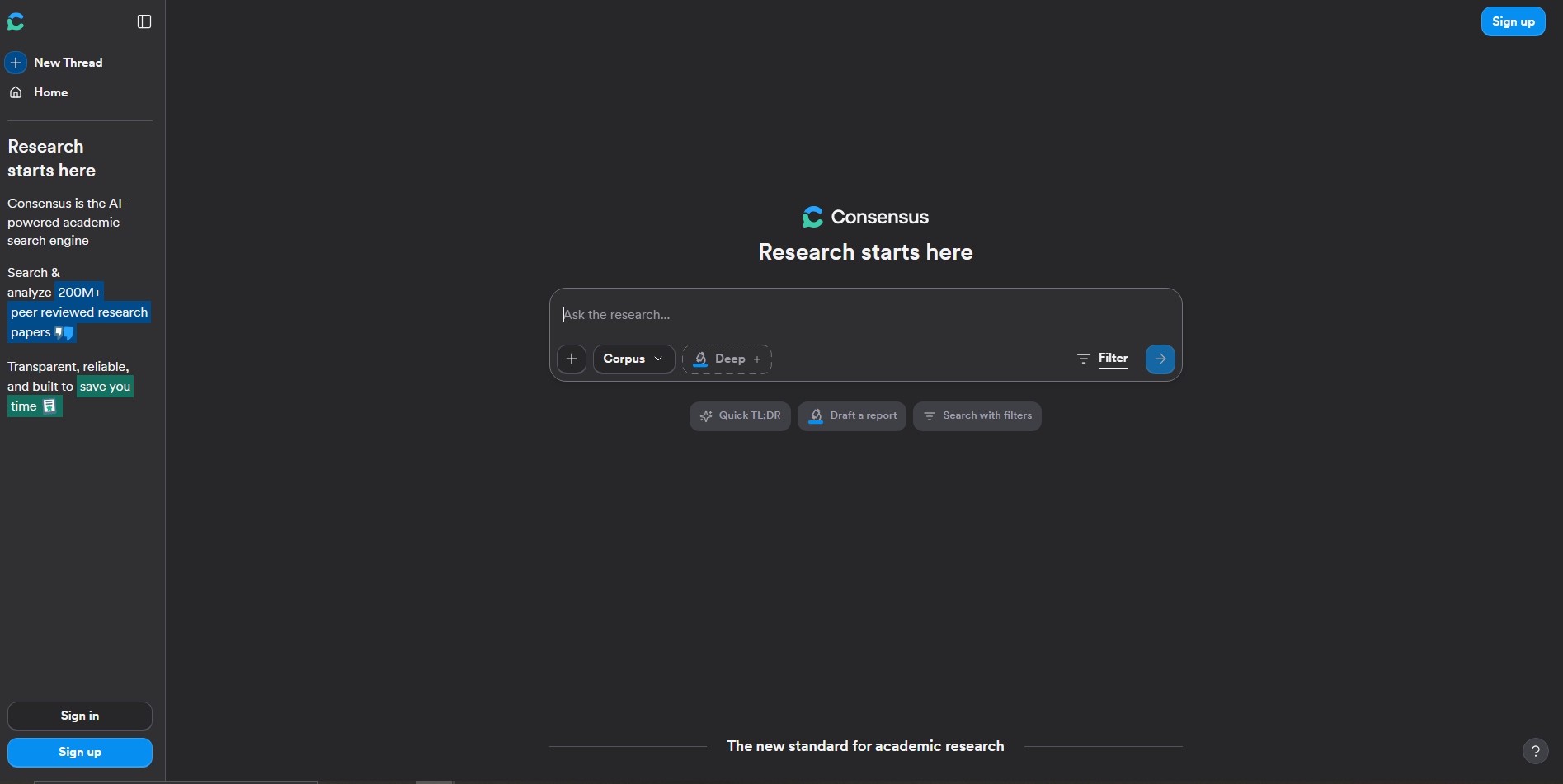Screen dimensions: 1563x784
Task: Select the Draft a report suggestion
Action: 852,416
